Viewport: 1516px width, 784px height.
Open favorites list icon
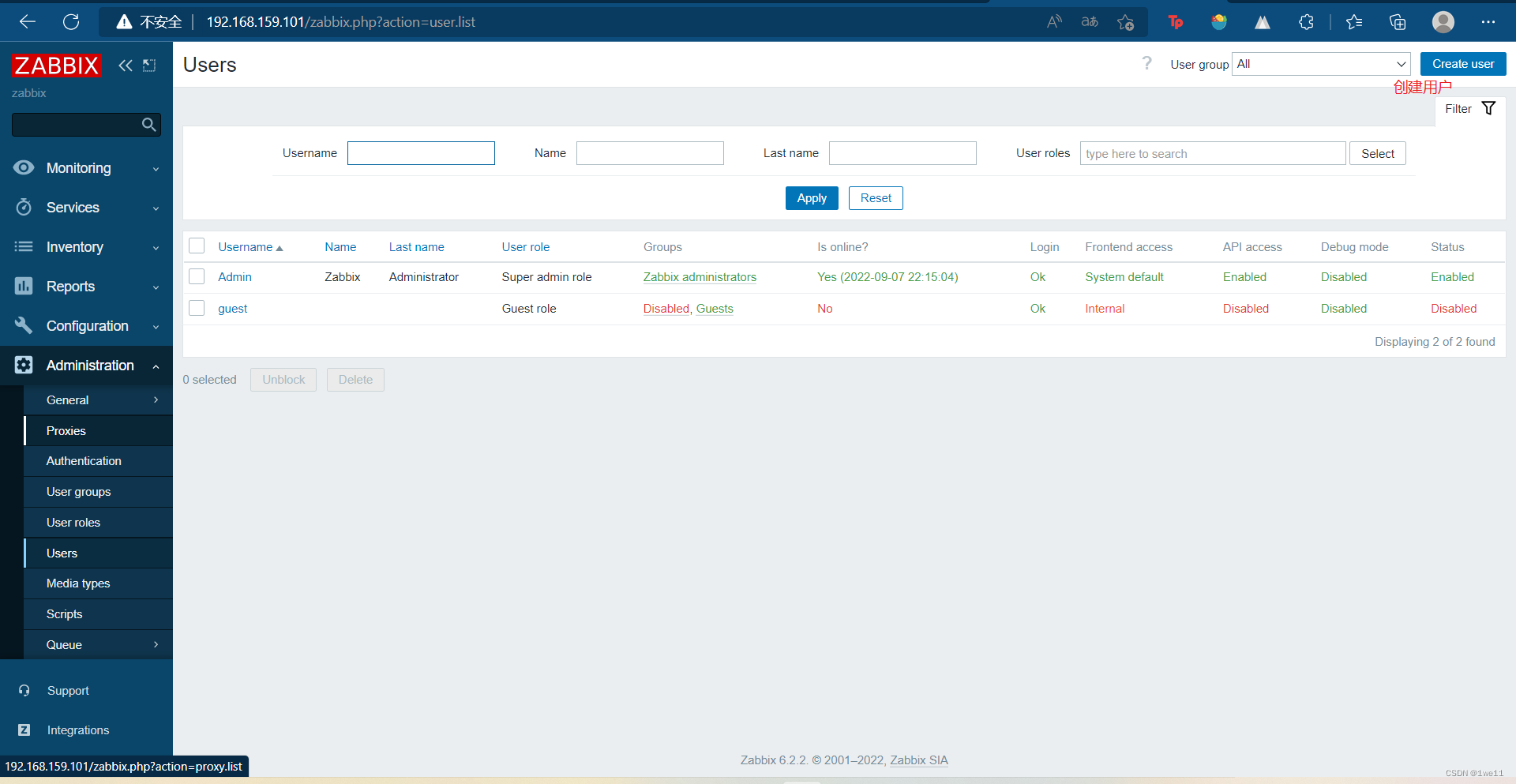coord(1354,22)
